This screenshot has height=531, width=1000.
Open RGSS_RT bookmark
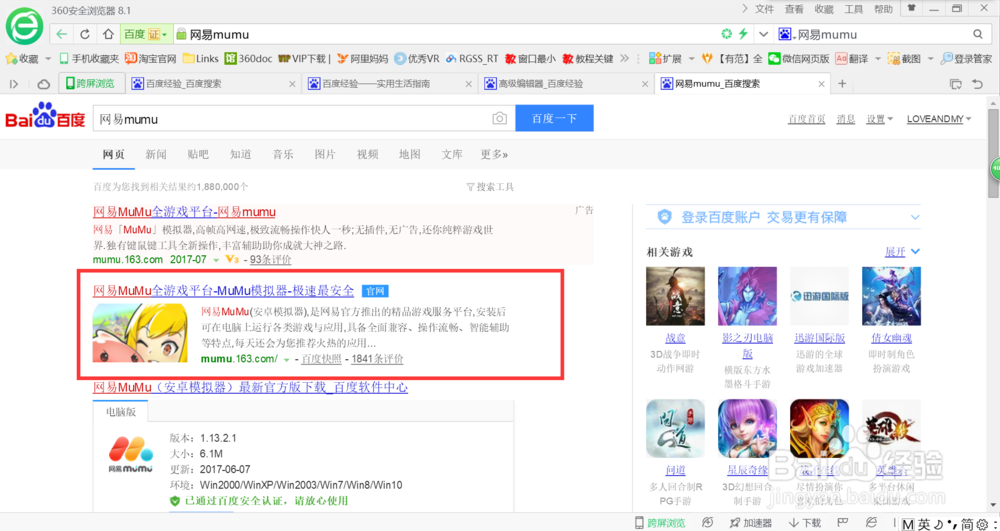coord(472,59)
